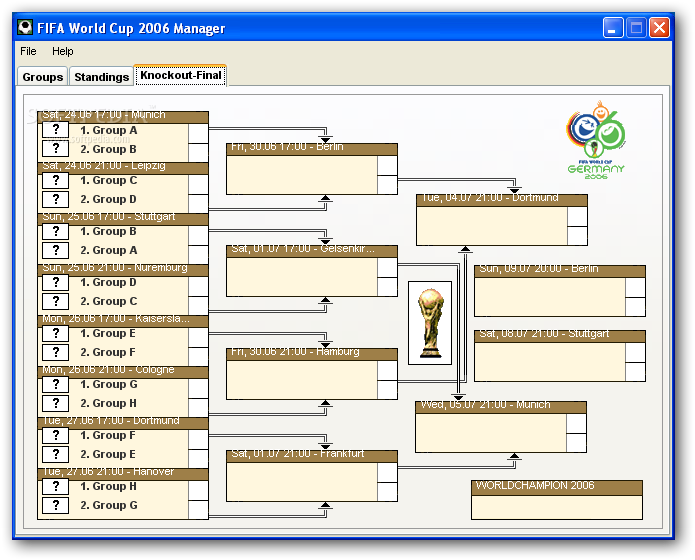Select the Stuttgart match header Sun, 25.06 17:00
The width and height of the screenshot is (695, 560).
click(123, 219)
